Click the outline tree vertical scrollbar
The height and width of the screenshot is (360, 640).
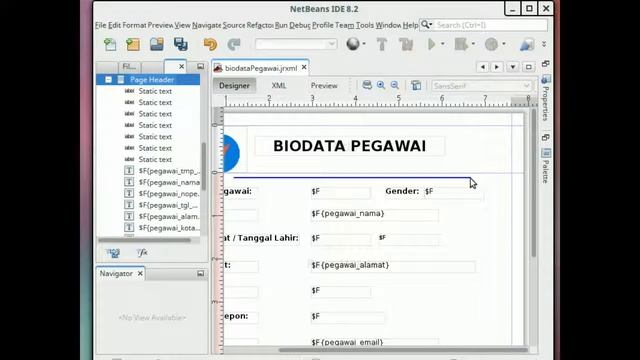(x=203, y=166)
